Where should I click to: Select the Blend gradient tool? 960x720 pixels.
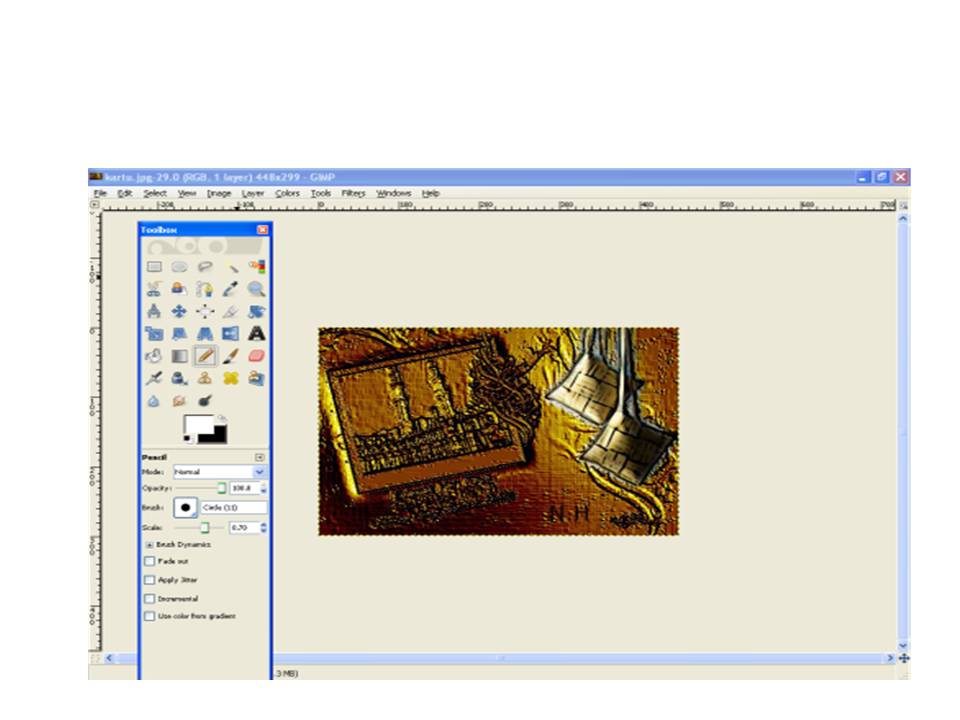click(179, 356)
